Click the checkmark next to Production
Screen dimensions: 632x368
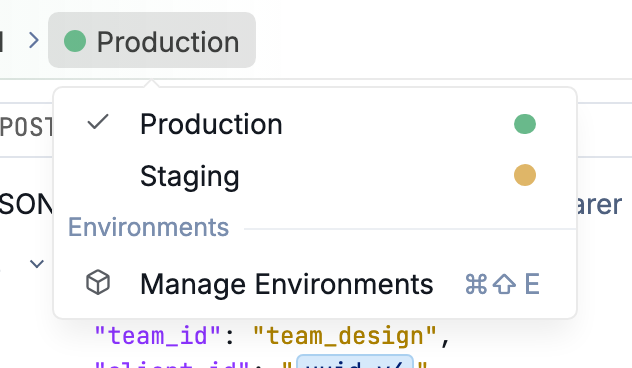(98, 122)
